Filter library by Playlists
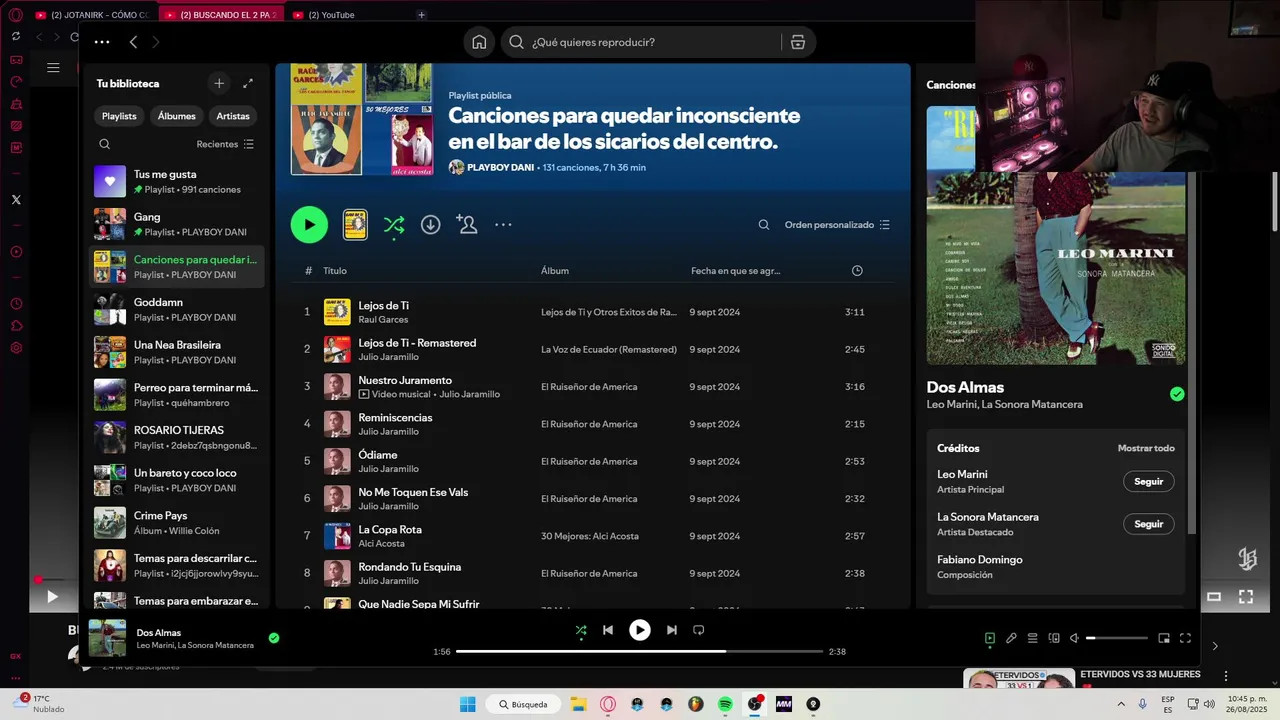 click(119, 116)
